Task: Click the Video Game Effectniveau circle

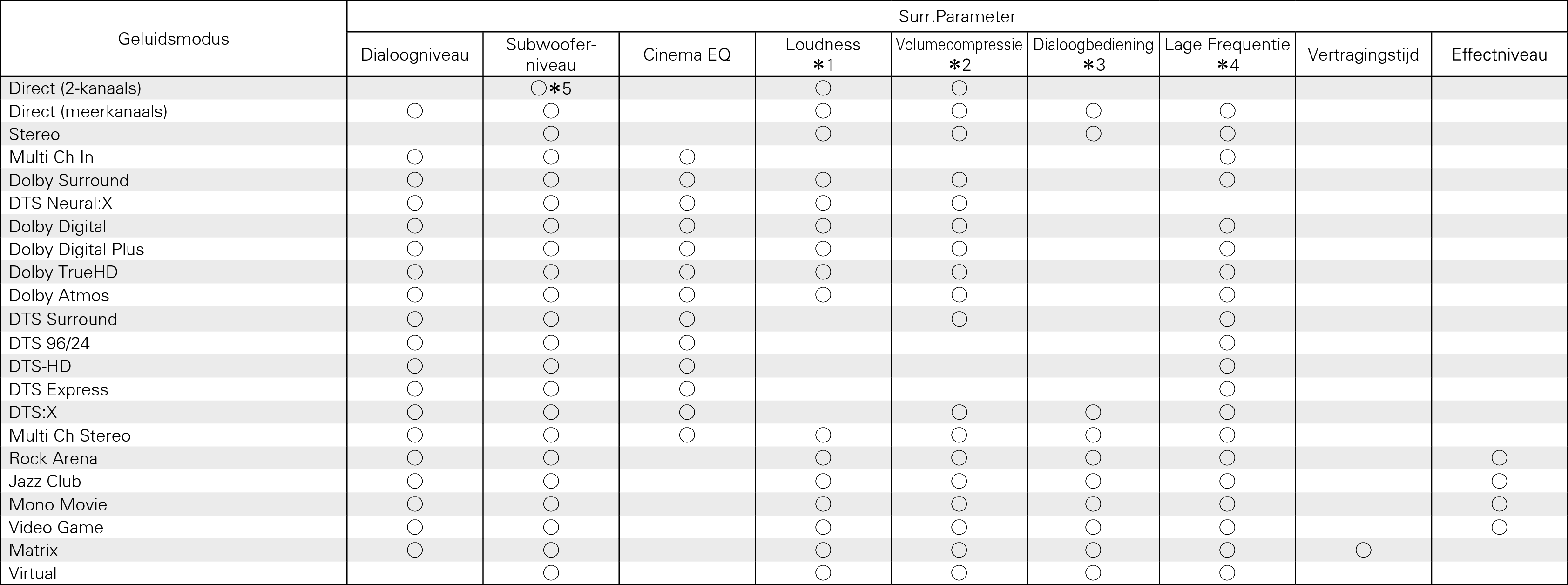Action: pos(1499,527)
